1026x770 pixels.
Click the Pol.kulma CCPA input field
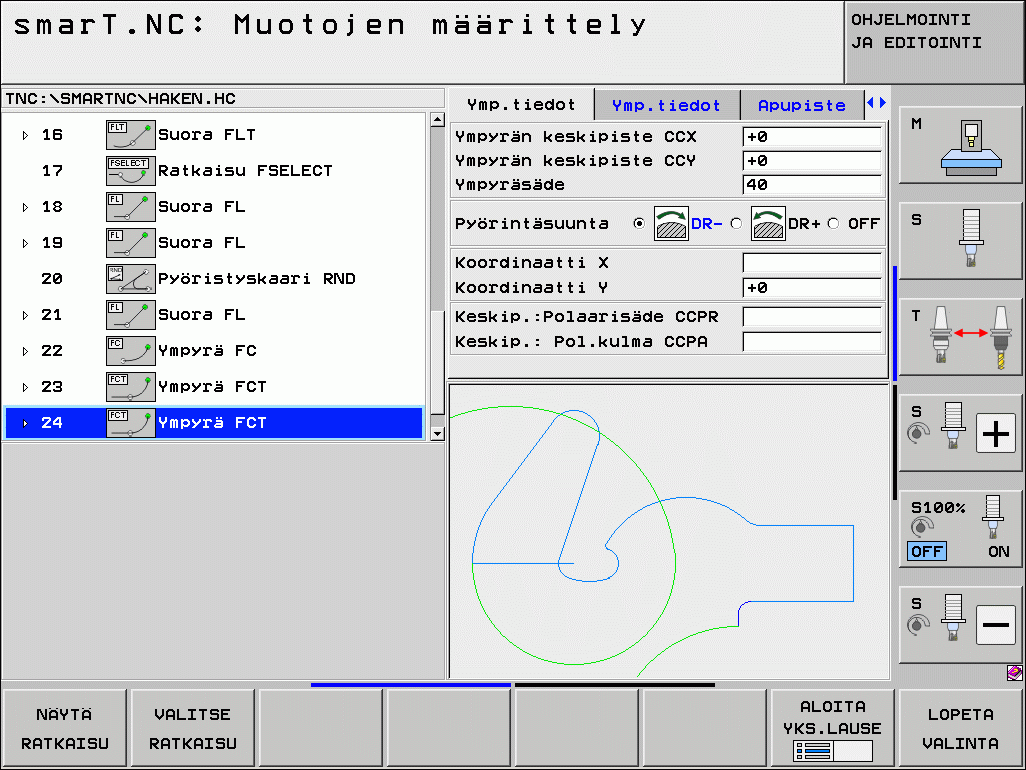click(x=813, y=341)
